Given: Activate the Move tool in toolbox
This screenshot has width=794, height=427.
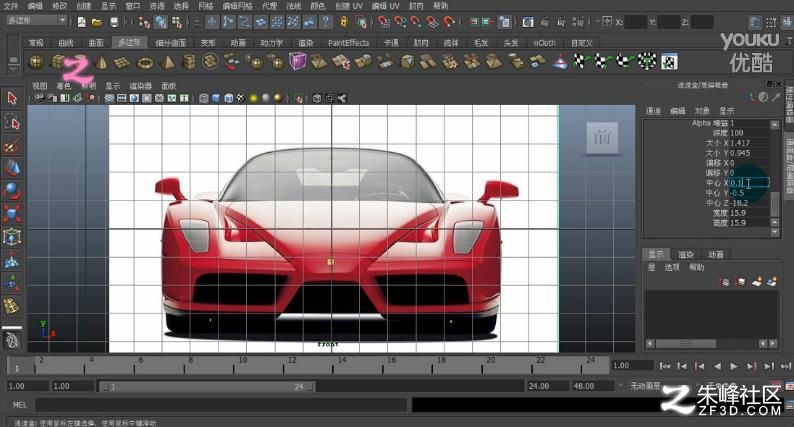Looking at the screenshot, I should tap(12, 168).
